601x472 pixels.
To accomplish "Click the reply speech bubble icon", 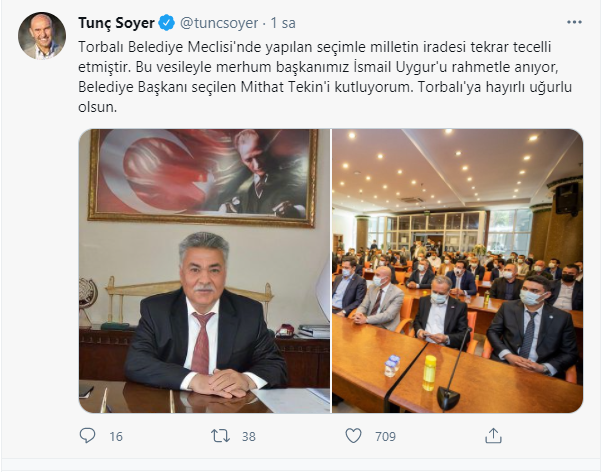I will [x=87, y=436].
